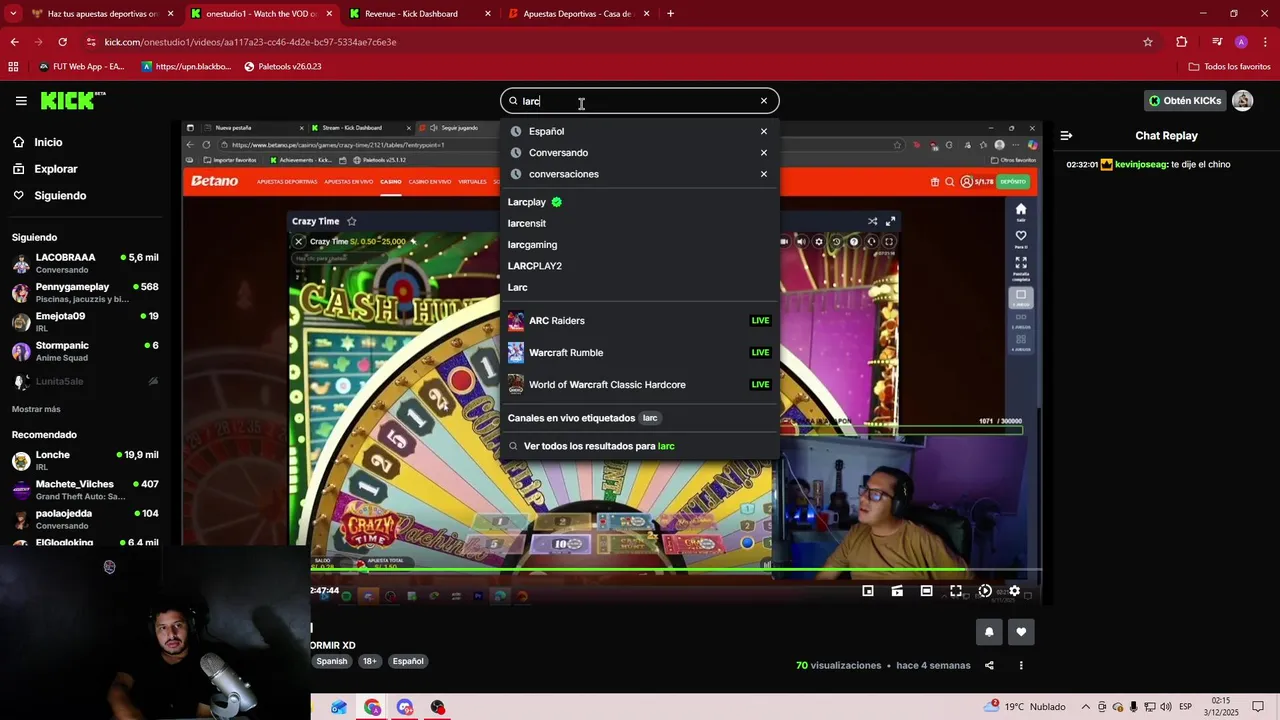The height and width of the screenshot is (720, 1280).
Task: Toggle the notification bell for this channel
Action: click(x=989, y=631)
